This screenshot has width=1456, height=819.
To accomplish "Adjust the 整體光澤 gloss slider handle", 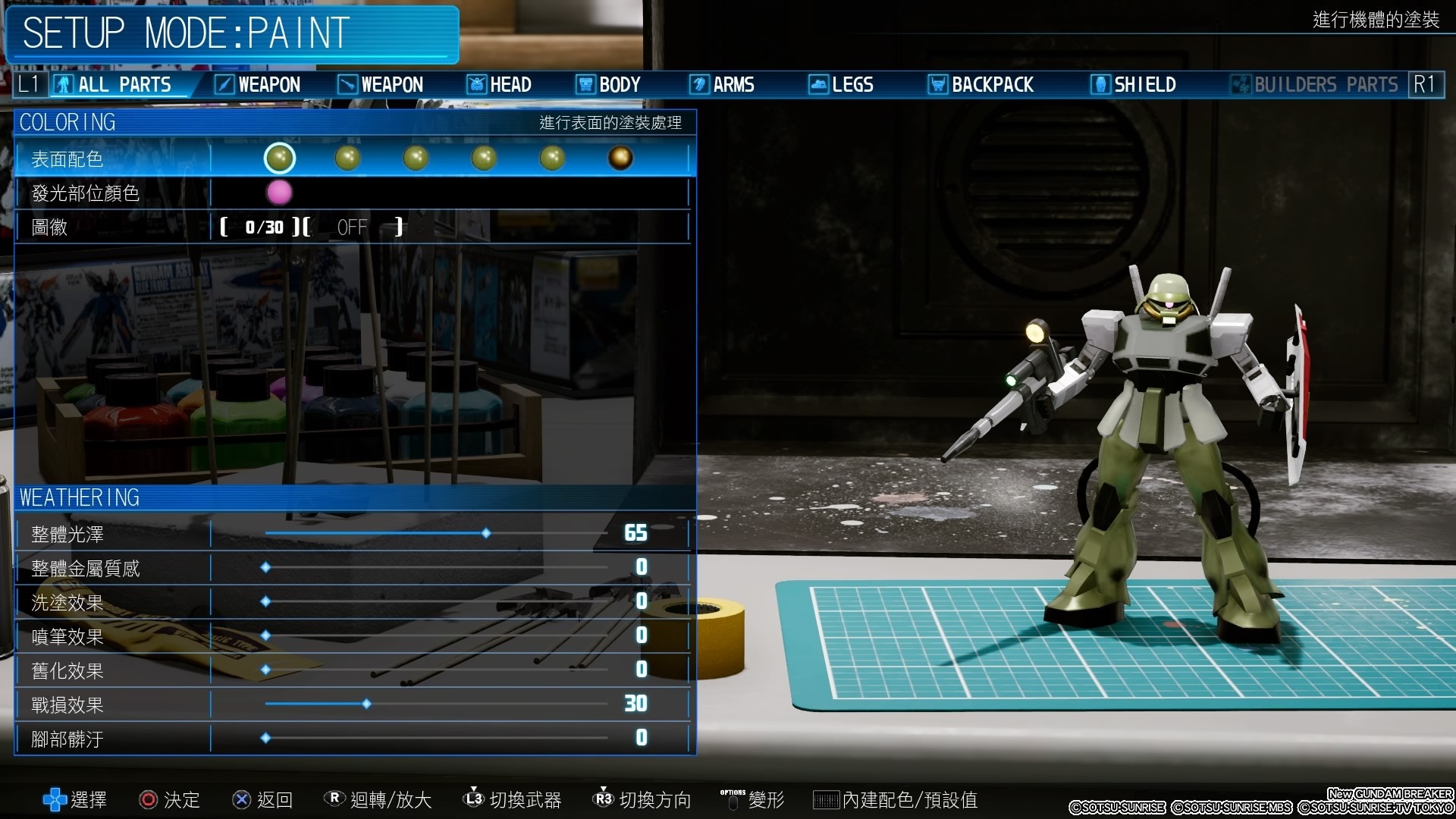I will 486,533.
